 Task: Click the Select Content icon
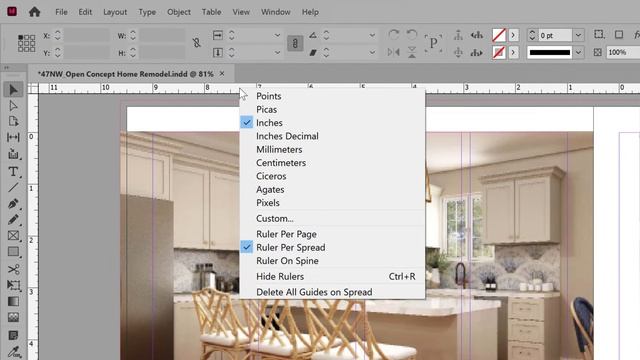click(458, 52)
